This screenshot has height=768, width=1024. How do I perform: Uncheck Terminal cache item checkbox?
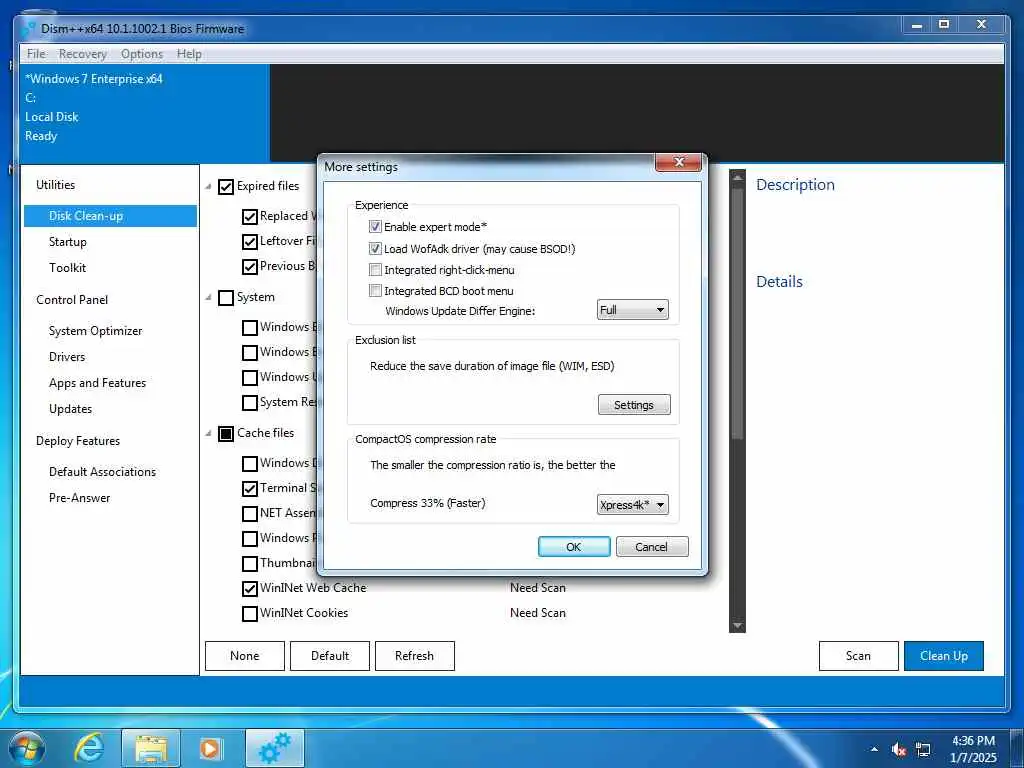pos(249,488)
